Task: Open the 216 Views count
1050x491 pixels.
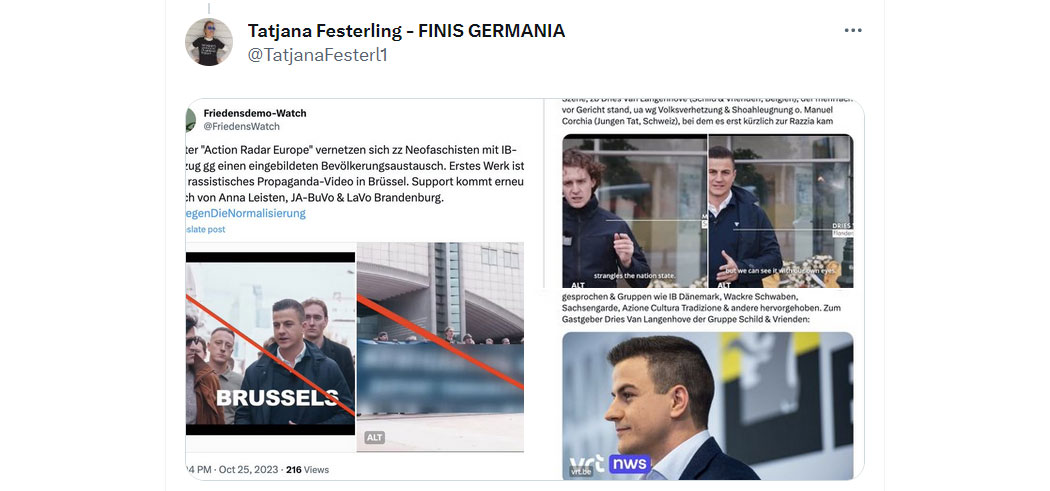Action: [307, 470]
